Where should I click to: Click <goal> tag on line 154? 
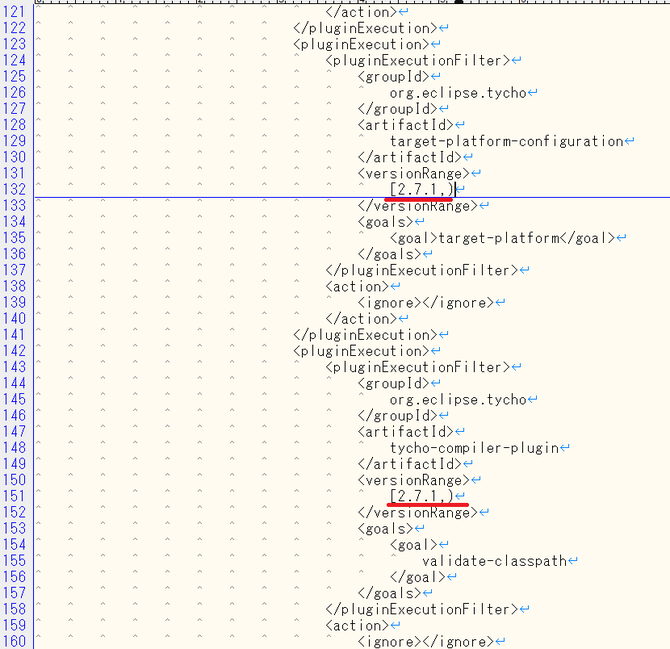click(x=414, y=544)
